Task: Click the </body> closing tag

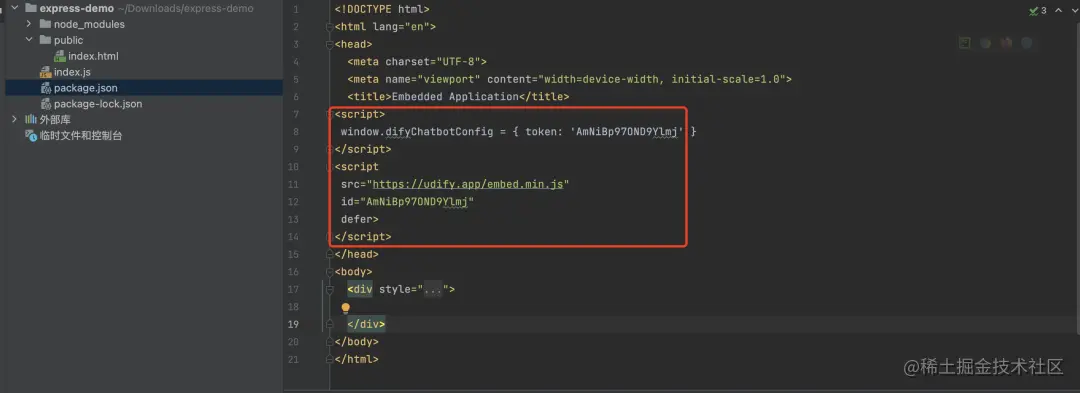Action: coord(356,342)
